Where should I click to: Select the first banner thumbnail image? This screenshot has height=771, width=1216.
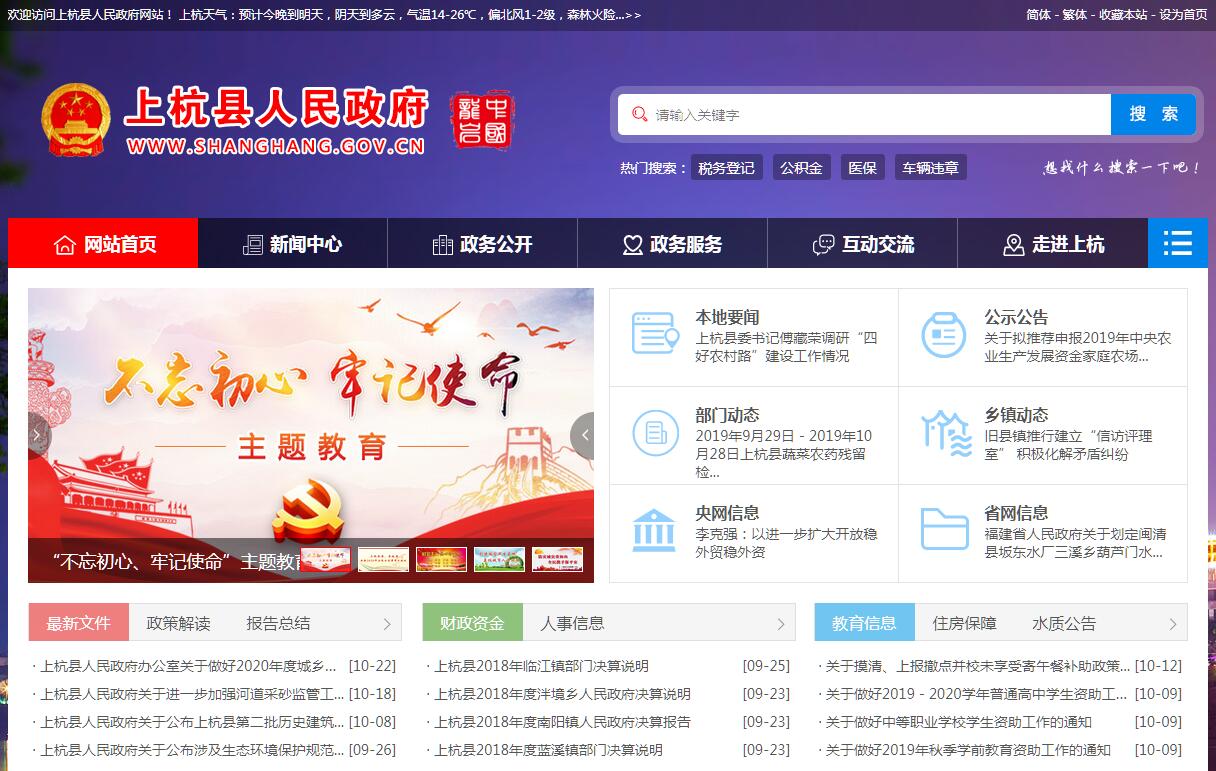pos(326,560)
